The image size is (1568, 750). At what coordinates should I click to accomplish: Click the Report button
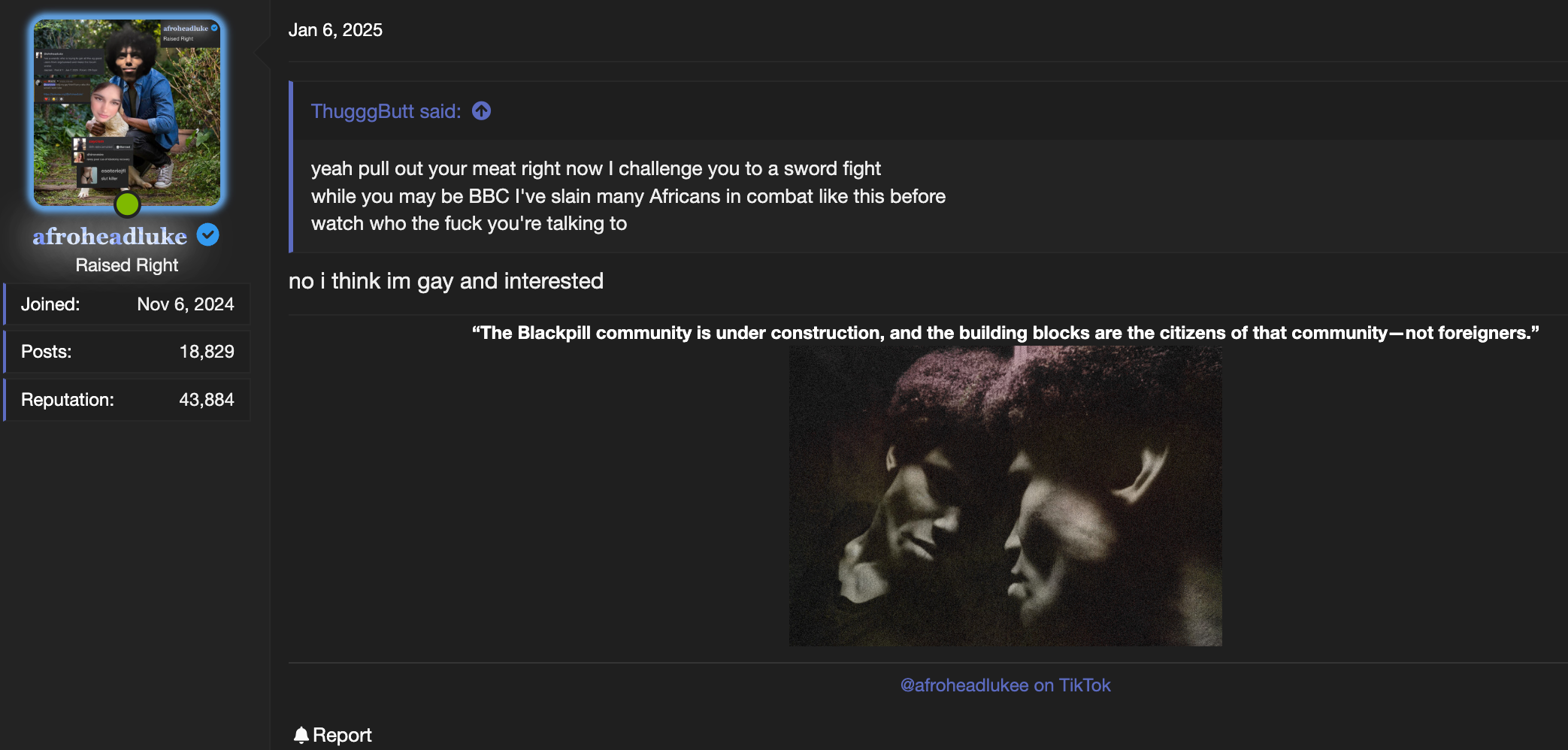[x=332, y=735]
